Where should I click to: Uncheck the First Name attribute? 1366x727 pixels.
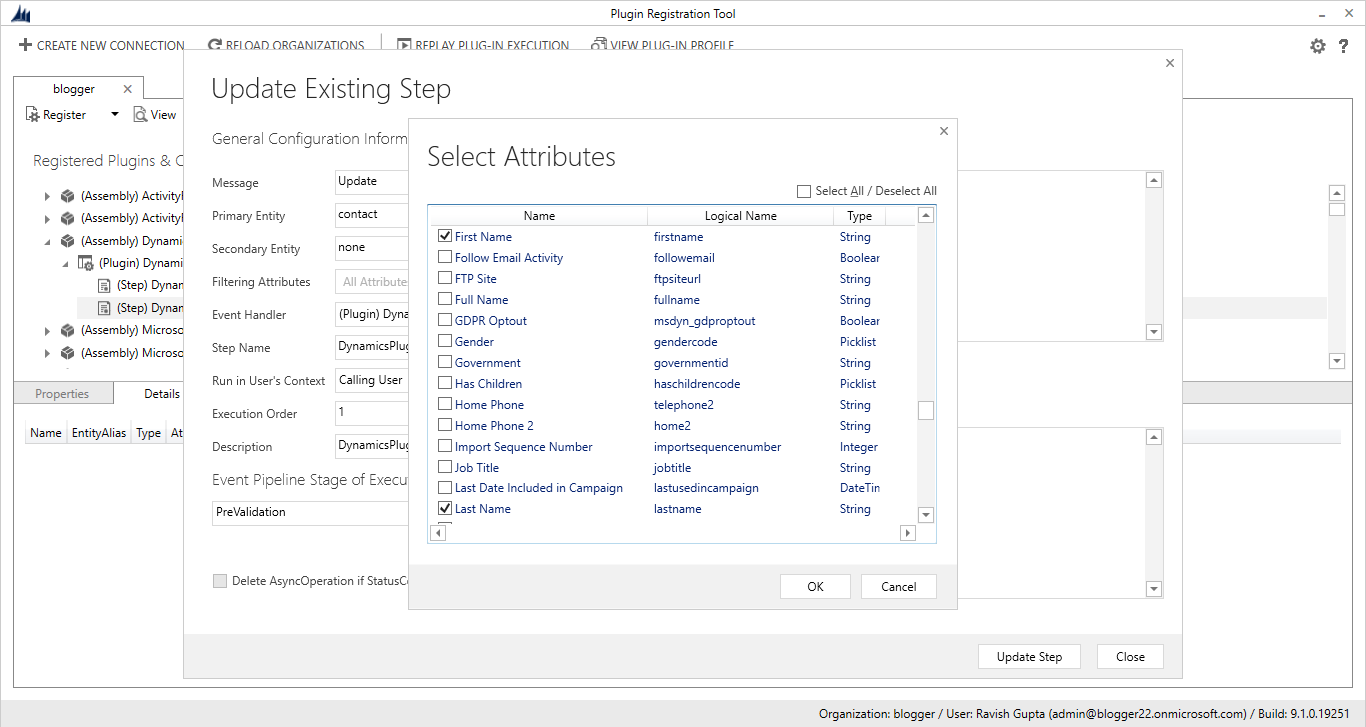pyautogui.click(x=444, y=236)
